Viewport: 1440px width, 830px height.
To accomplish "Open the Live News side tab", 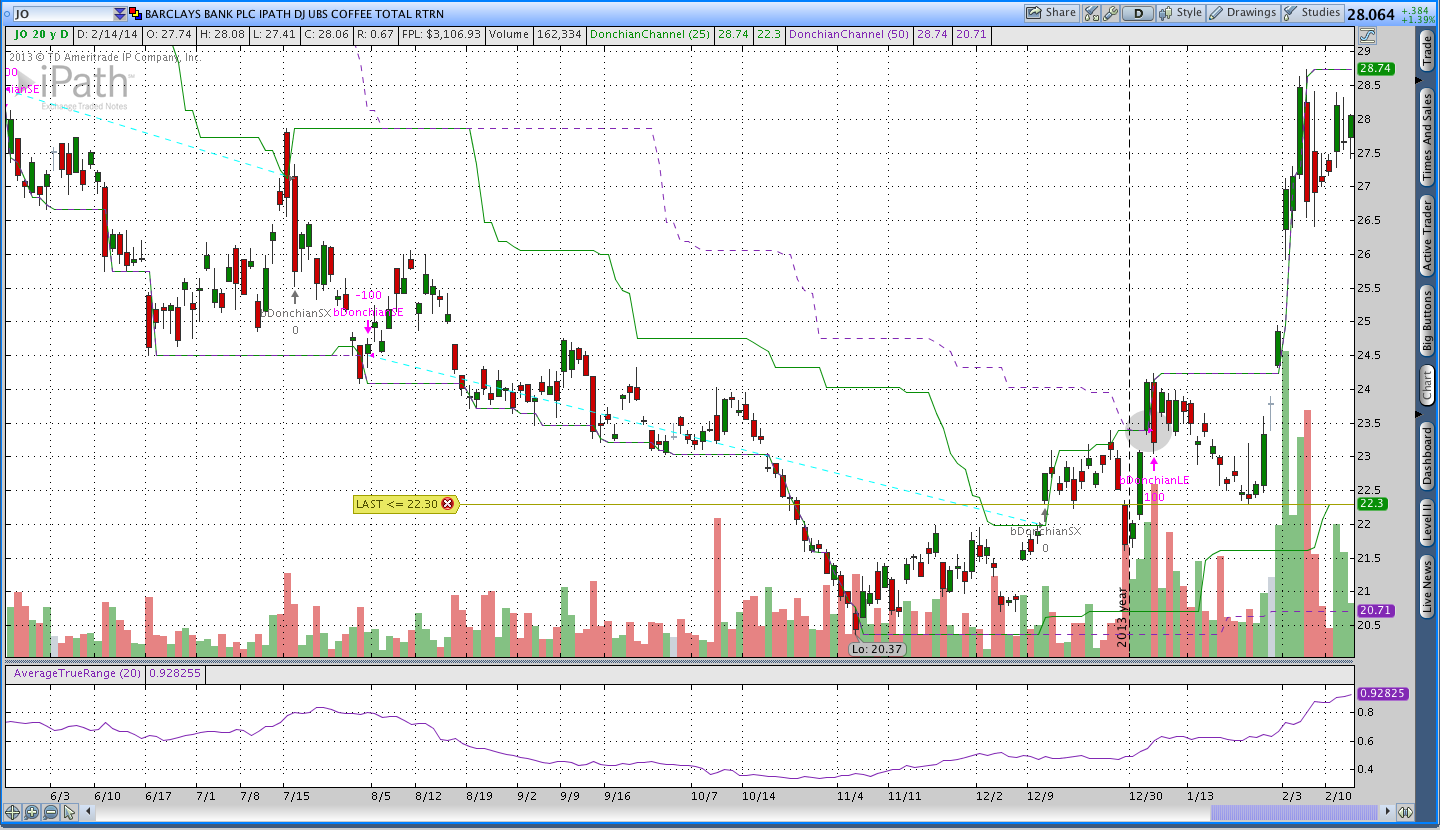I will click(1427, 587).
